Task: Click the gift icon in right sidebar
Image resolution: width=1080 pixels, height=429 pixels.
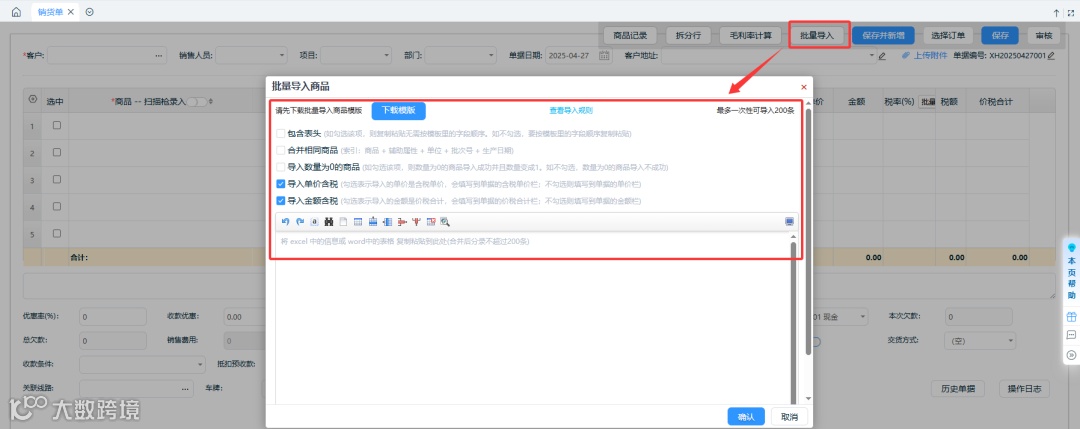Action: click(x=1071, y=317)
